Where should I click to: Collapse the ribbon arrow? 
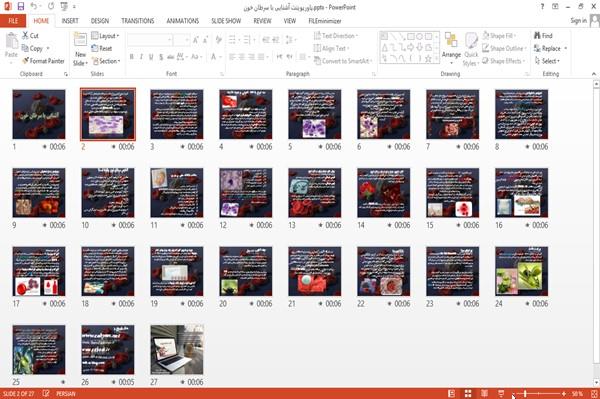[x=594, y=74]
